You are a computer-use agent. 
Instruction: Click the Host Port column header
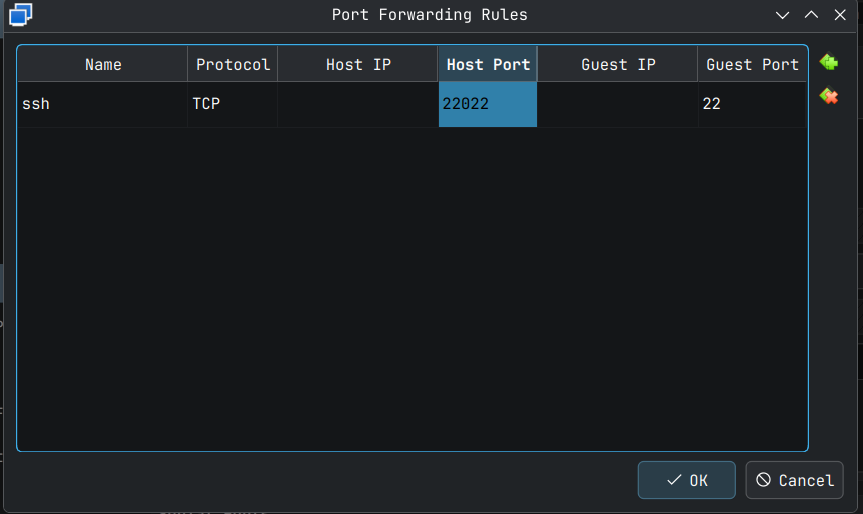[x=488, y=65]
